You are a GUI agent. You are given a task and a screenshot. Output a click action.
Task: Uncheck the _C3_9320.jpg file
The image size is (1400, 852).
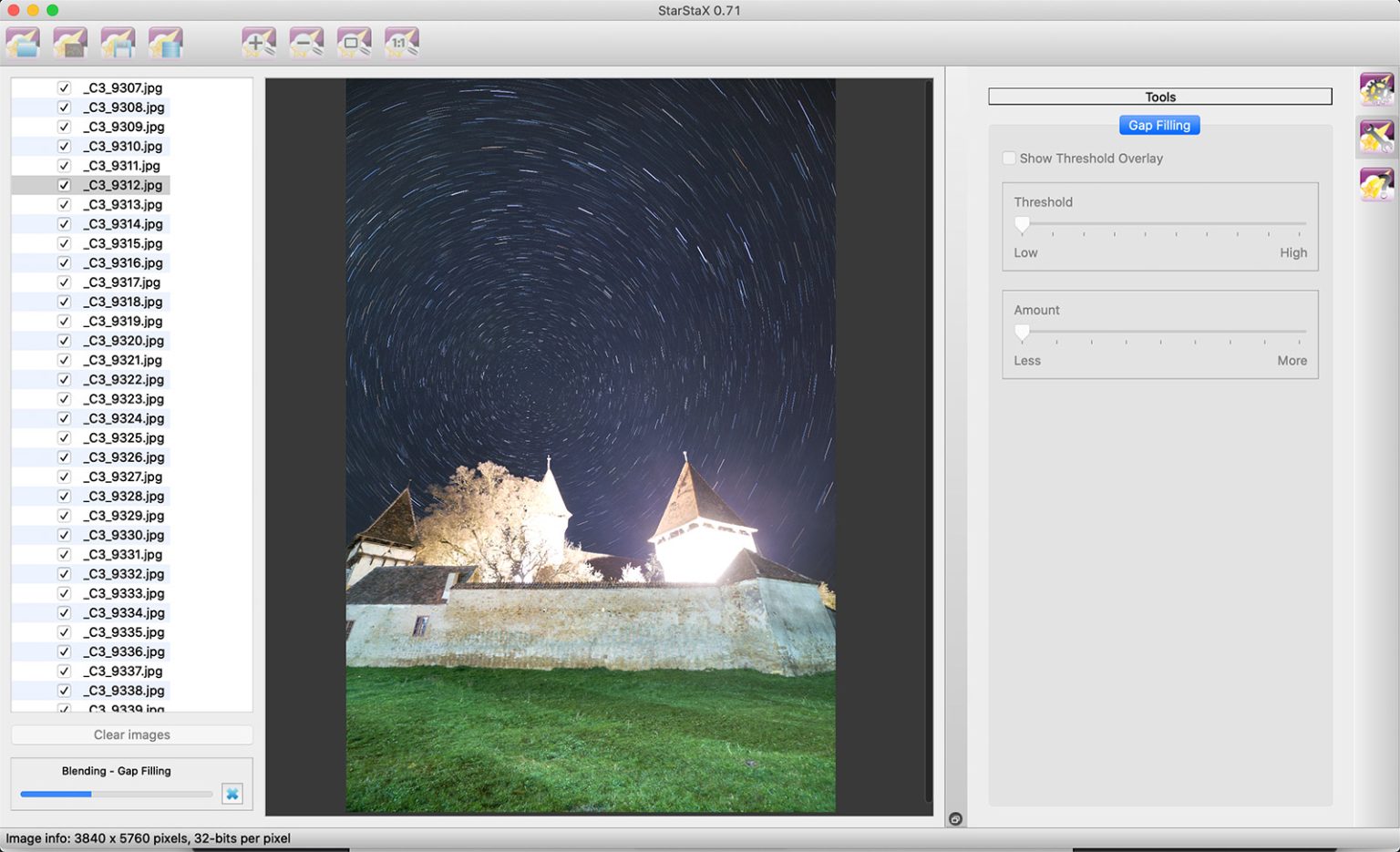tap(64, 340)
